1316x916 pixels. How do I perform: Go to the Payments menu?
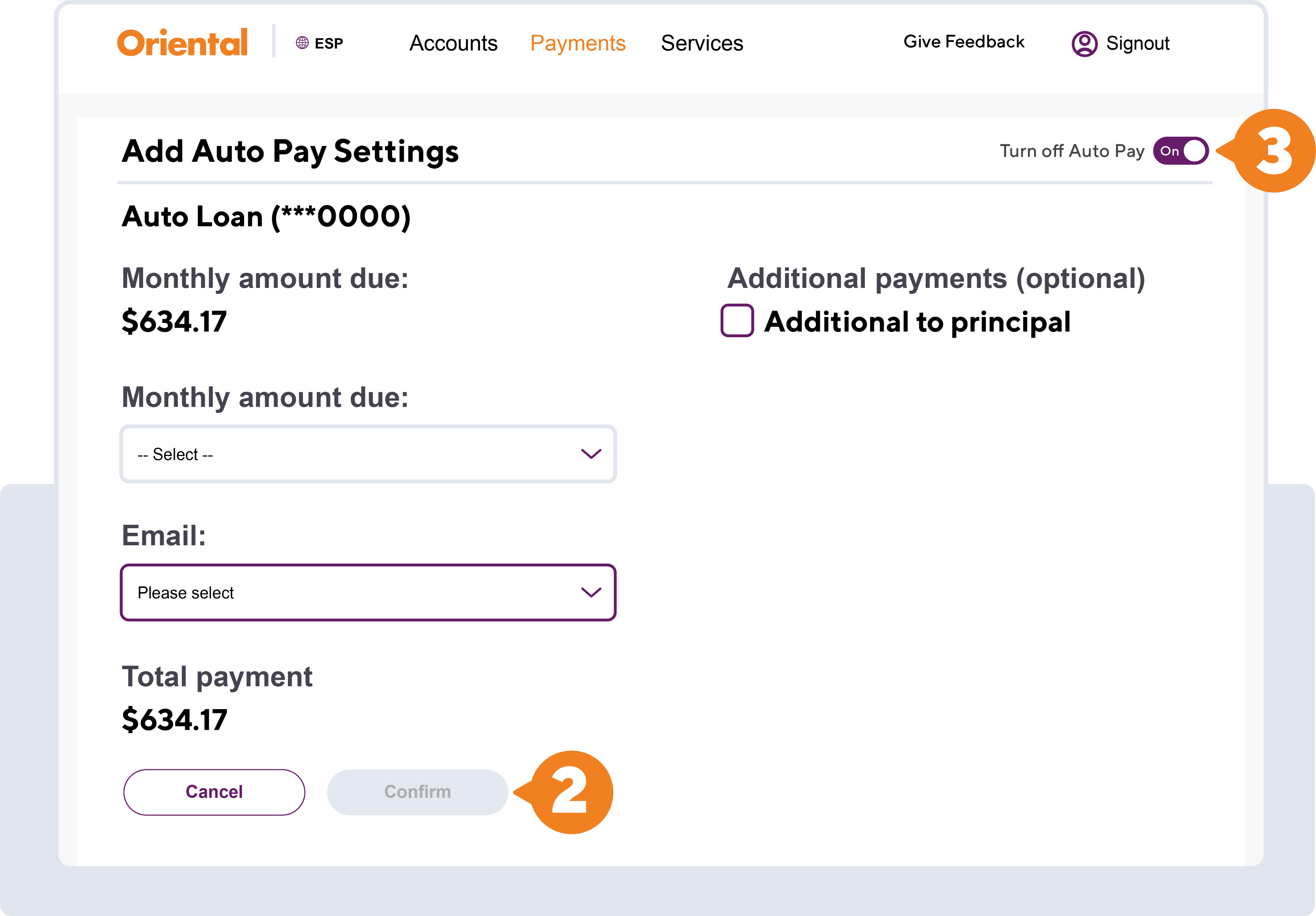(x=578, y=44)
